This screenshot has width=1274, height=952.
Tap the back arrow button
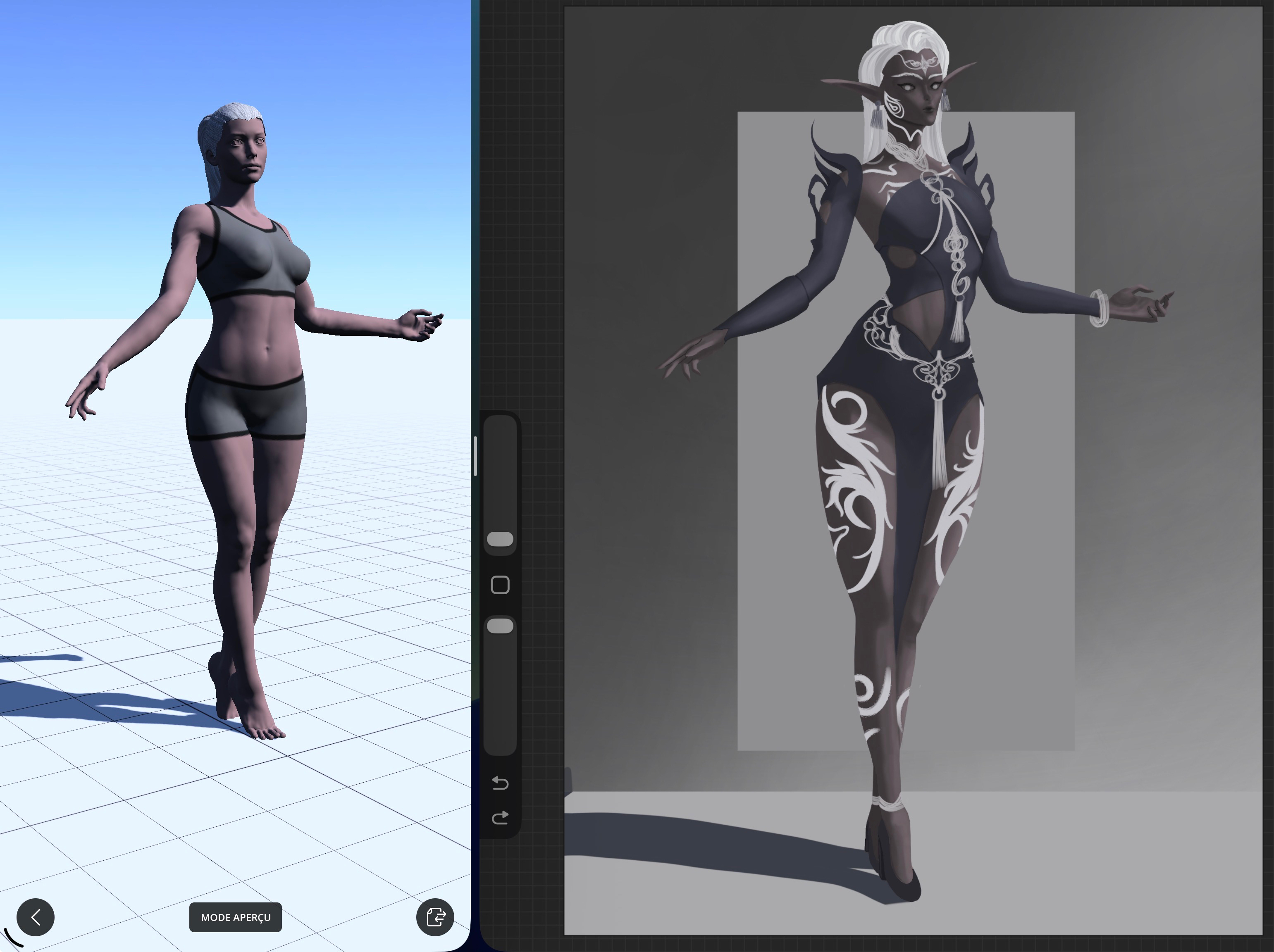(x=36, y=917)
